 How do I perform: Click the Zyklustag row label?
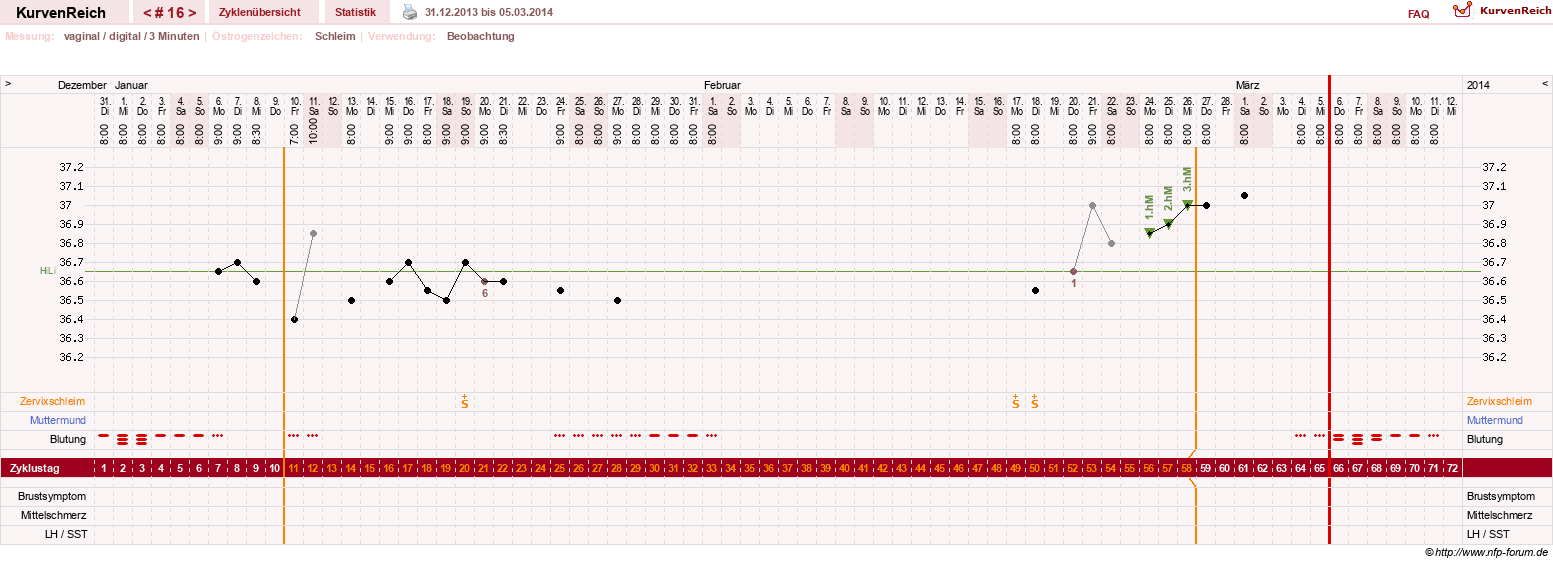35,468
